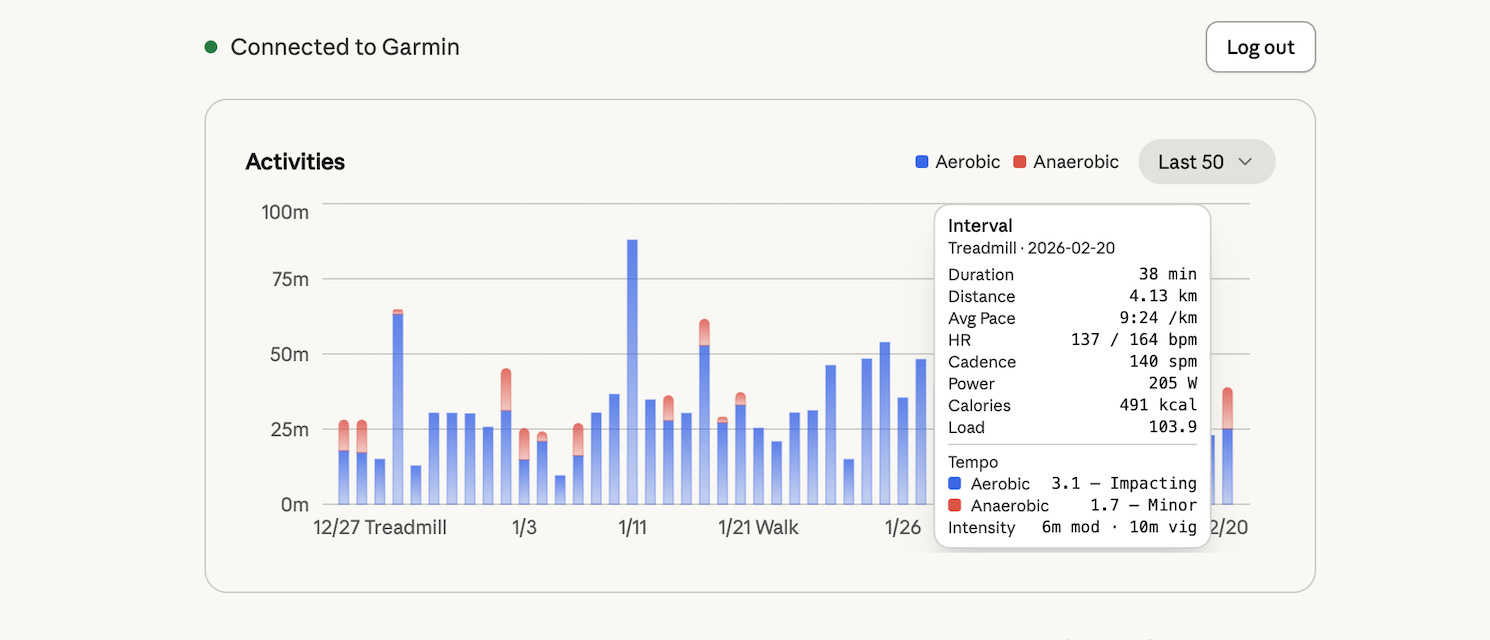Expand the Tempo section of the tooltip
1490x640 pixels.
click(x=972, y=462)
